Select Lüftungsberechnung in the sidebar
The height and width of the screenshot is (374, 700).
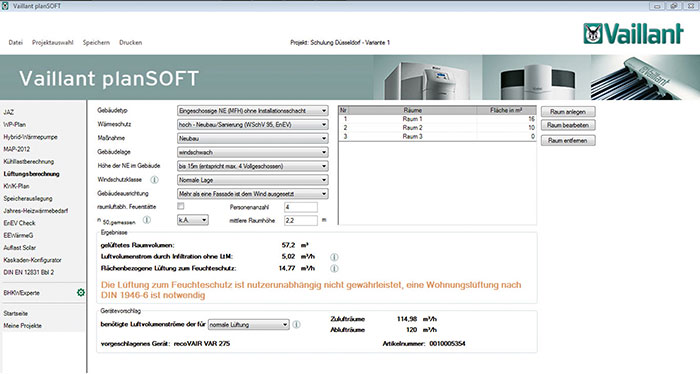pos(31,174)
